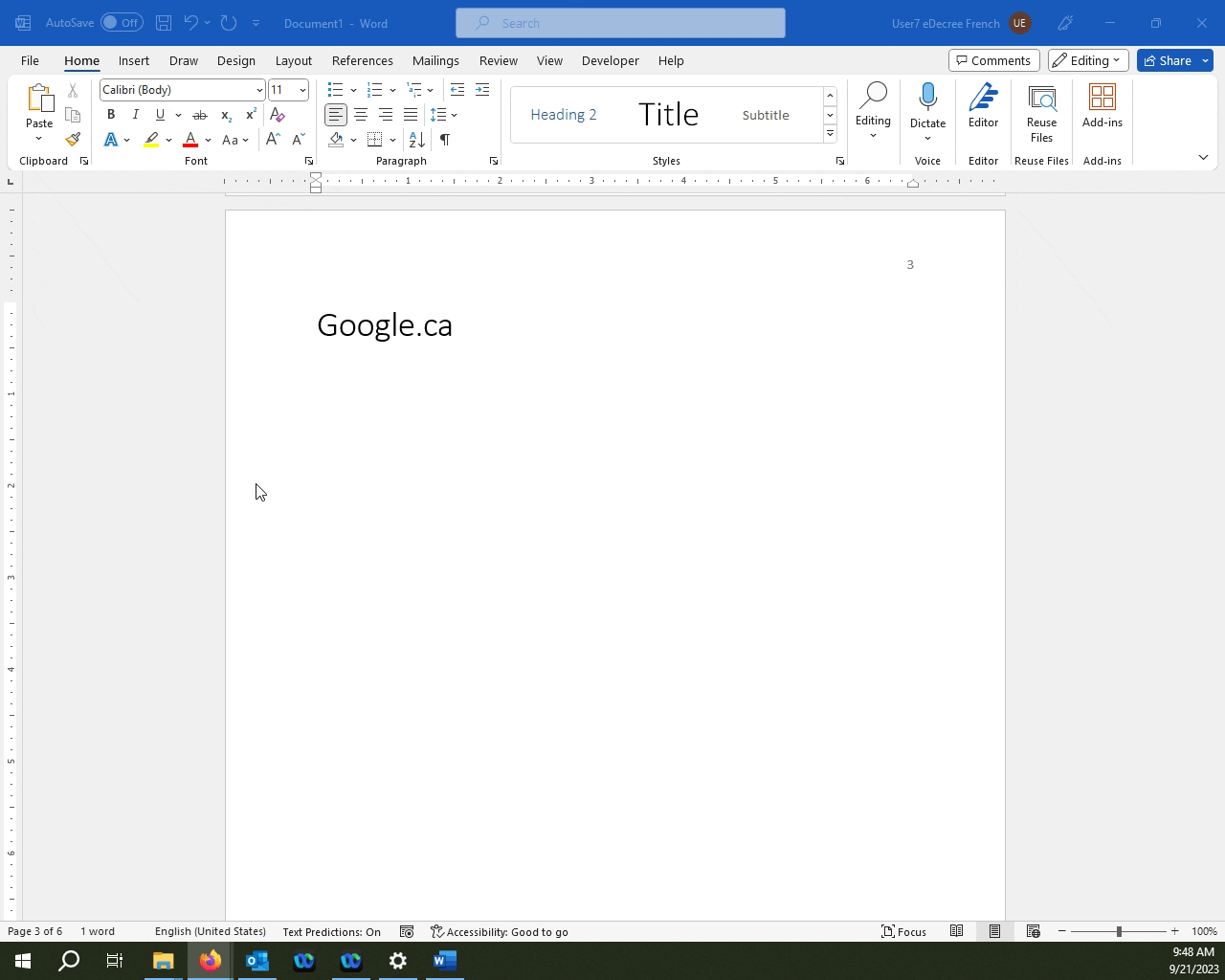Apply strikethrough formatting icon

200,115
